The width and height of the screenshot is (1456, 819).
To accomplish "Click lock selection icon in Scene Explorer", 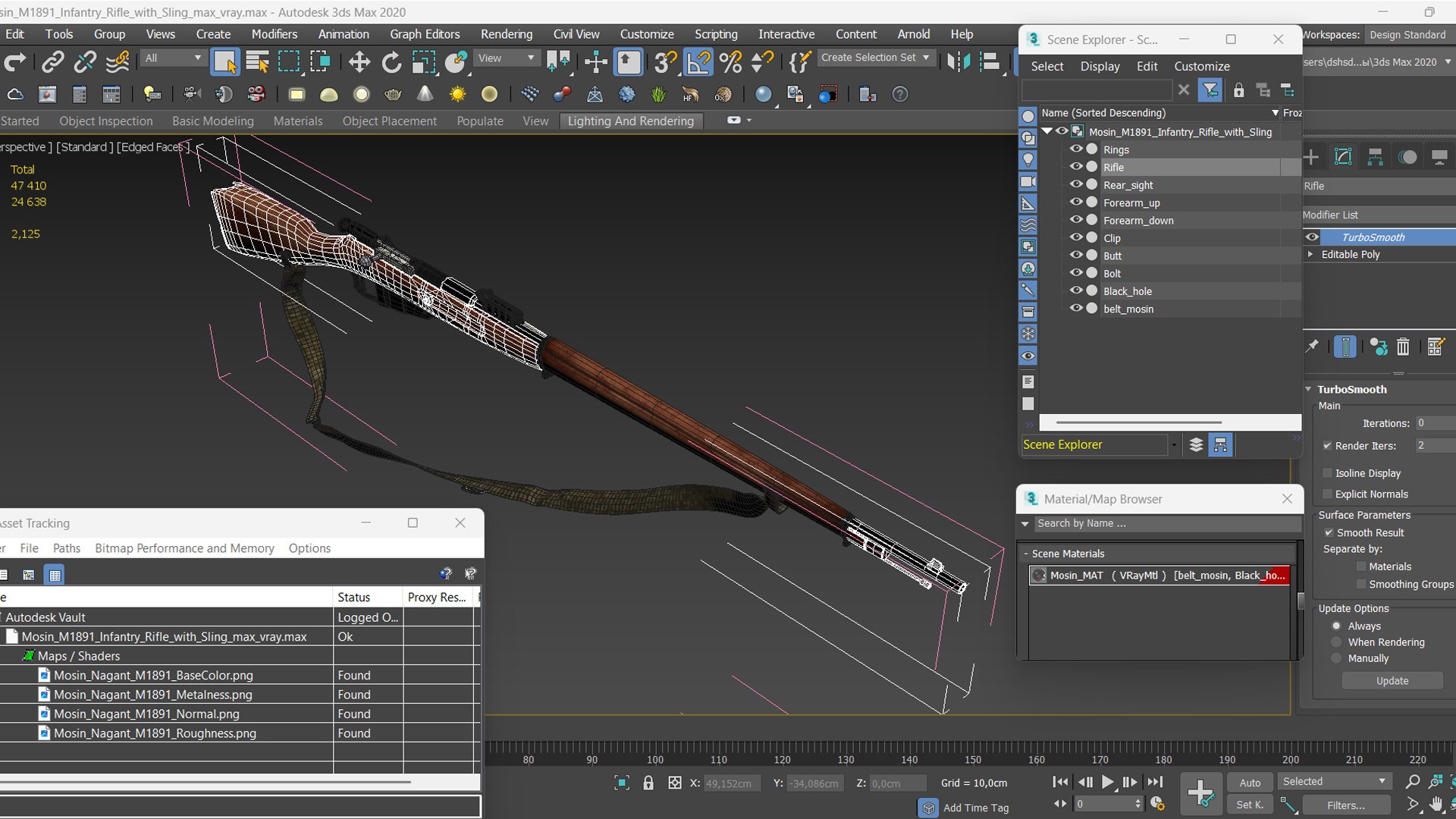I will coord(1238,90).
